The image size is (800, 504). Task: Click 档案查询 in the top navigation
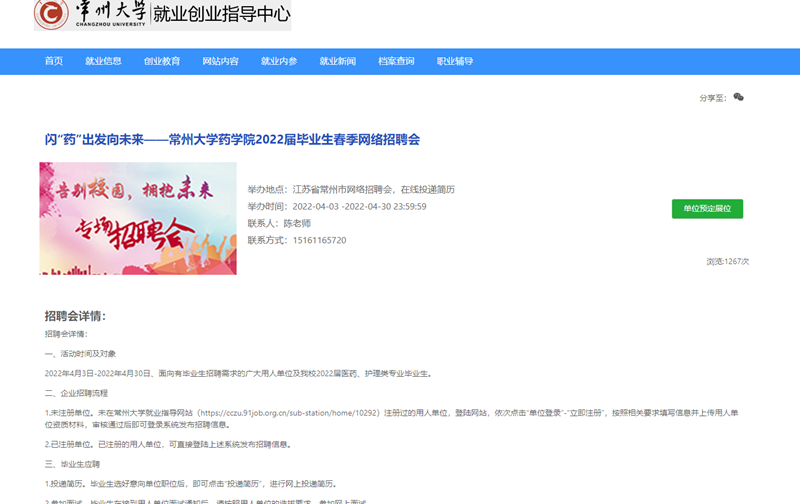pos(396,61)
